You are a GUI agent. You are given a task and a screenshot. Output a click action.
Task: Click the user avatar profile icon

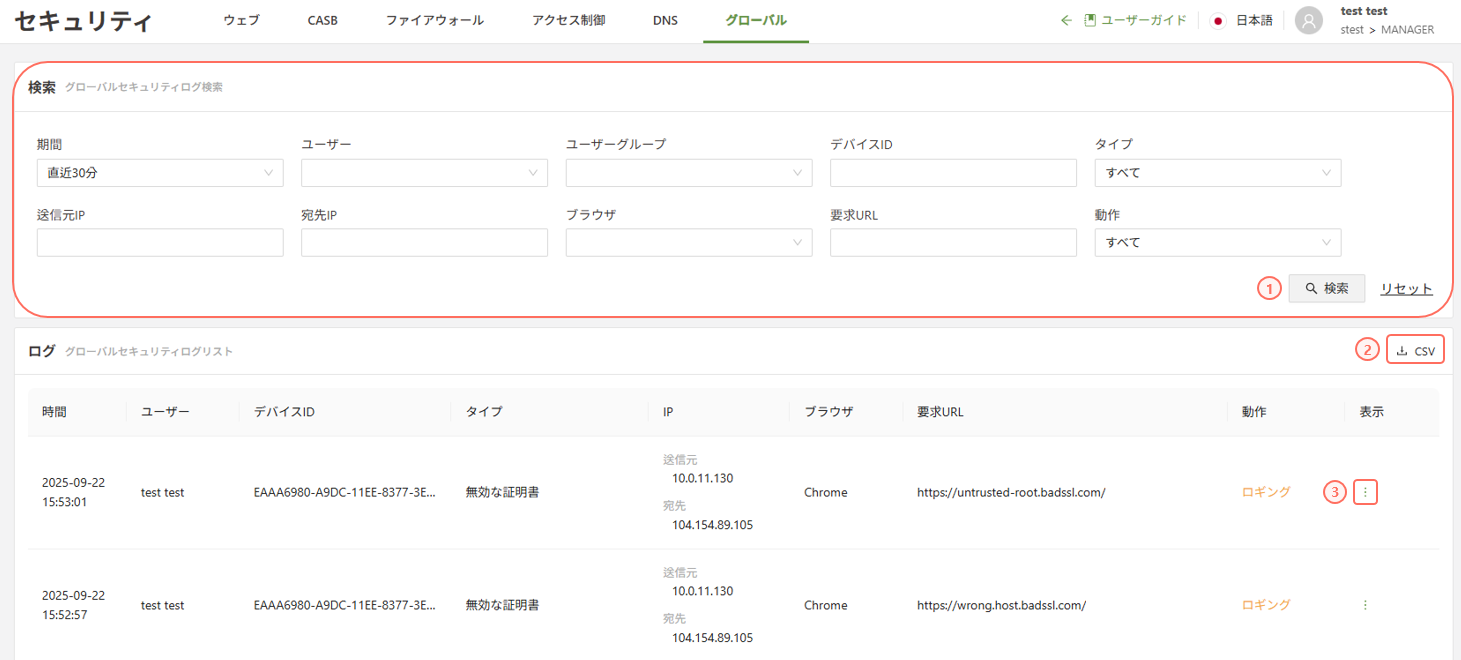1308,20
